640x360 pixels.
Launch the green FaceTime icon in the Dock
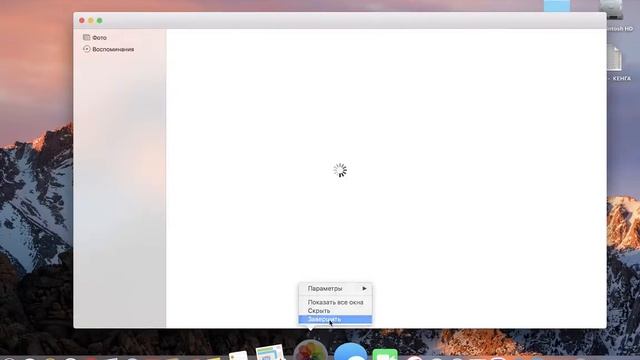point(385,354)
